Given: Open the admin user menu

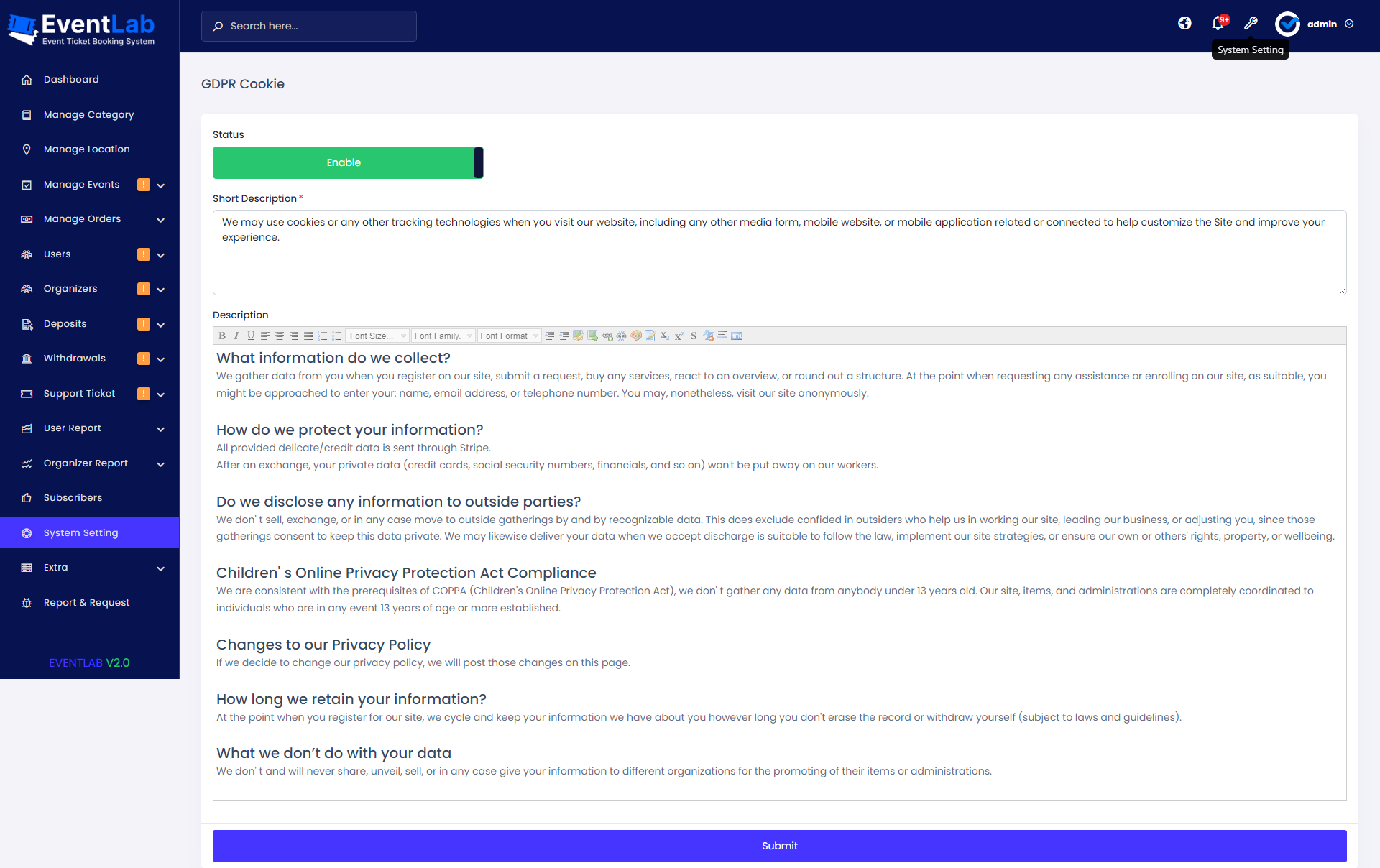Looking at the screenshot, I should 1321,24.
